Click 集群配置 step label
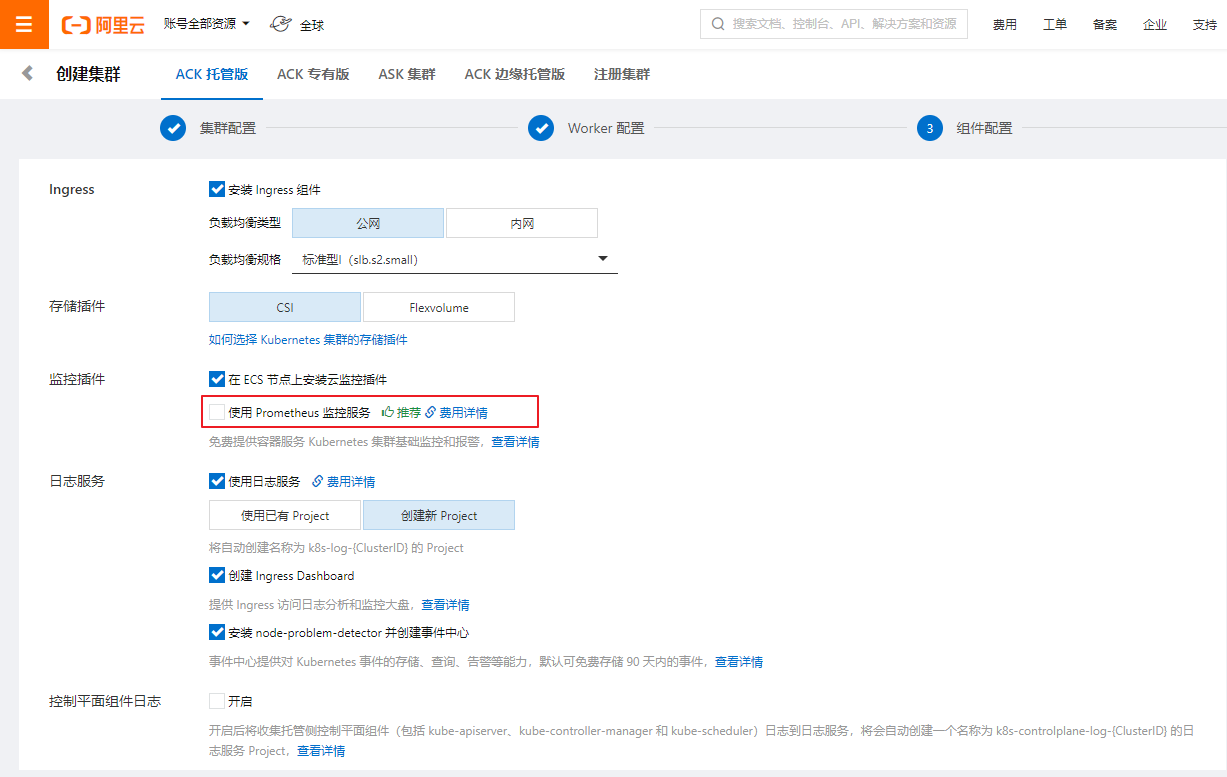The height and width of the screenshot is (777, 1227). click(228, 128)
